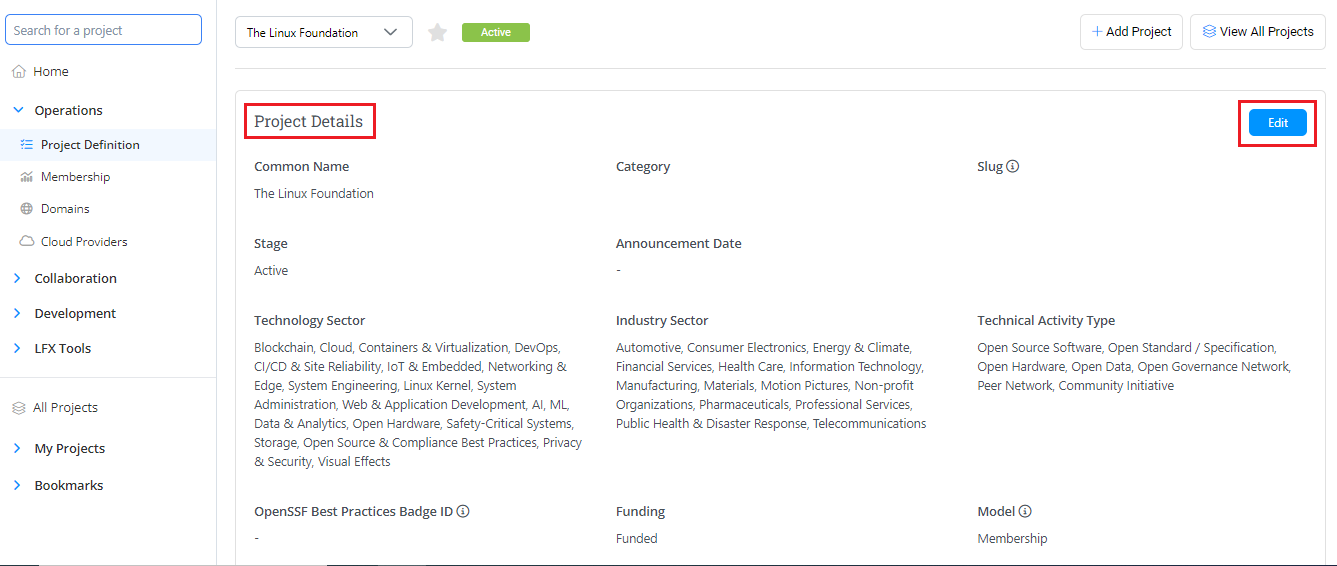Click the Cloud Providers cloud icon
This screenshot has width=1337, height=566.
coord(27,242)
